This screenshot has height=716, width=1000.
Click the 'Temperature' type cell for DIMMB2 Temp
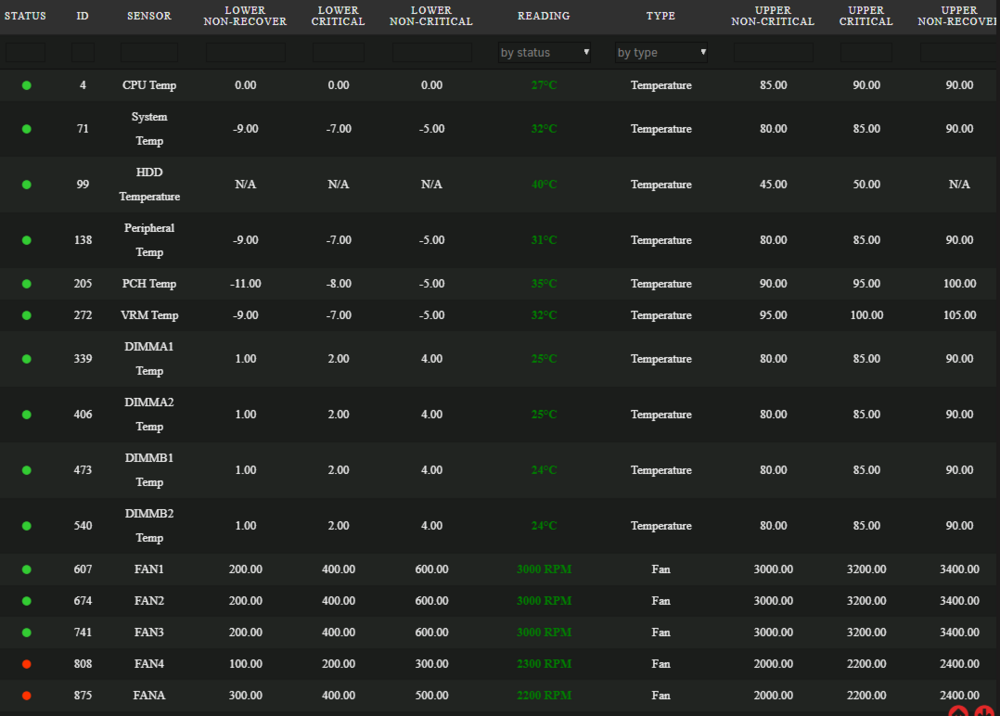click(661, 526)
